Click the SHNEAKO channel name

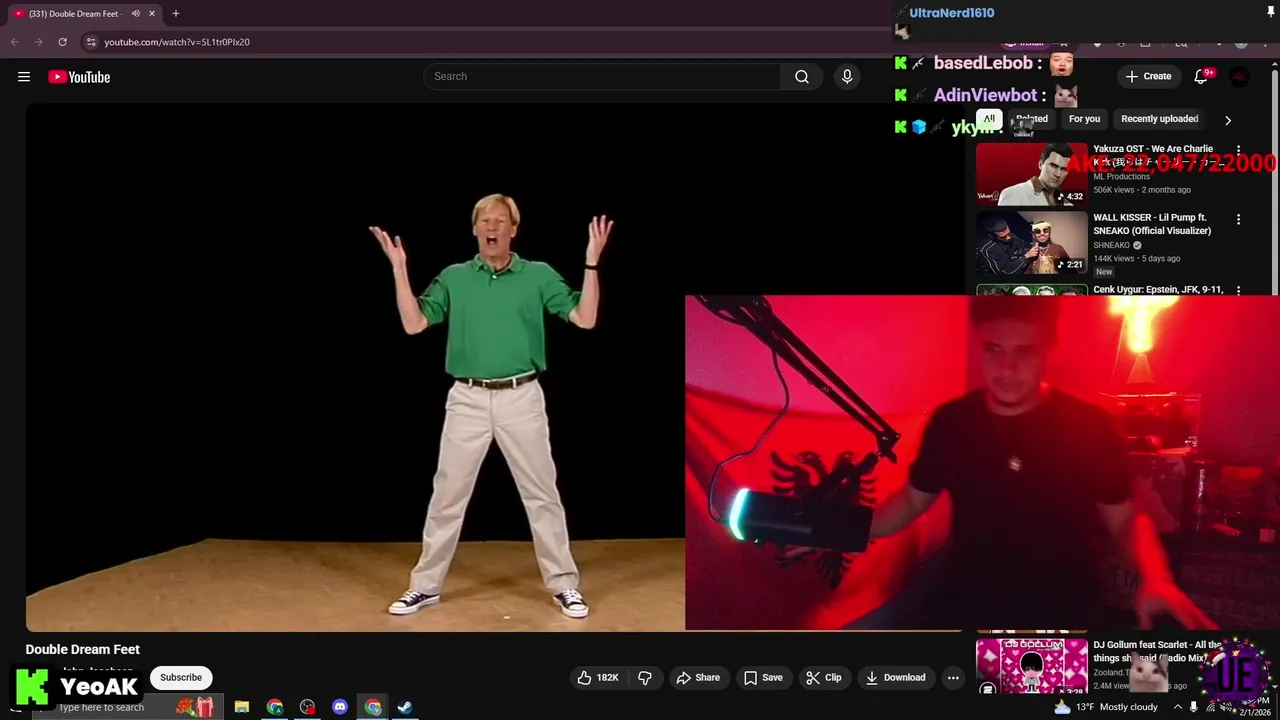(1111, 245)
